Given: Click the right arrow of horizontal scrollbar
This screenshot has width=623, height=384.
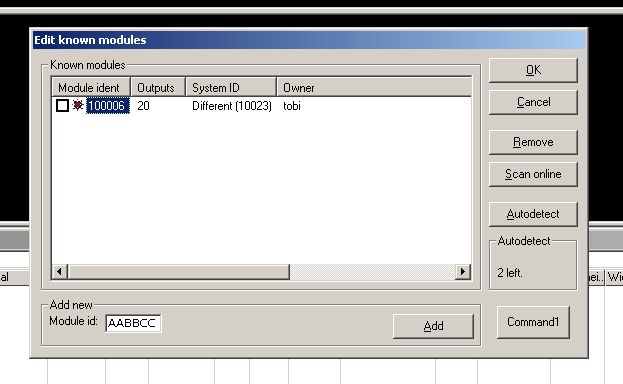Looking at the screenshot, I should (463, 272).
